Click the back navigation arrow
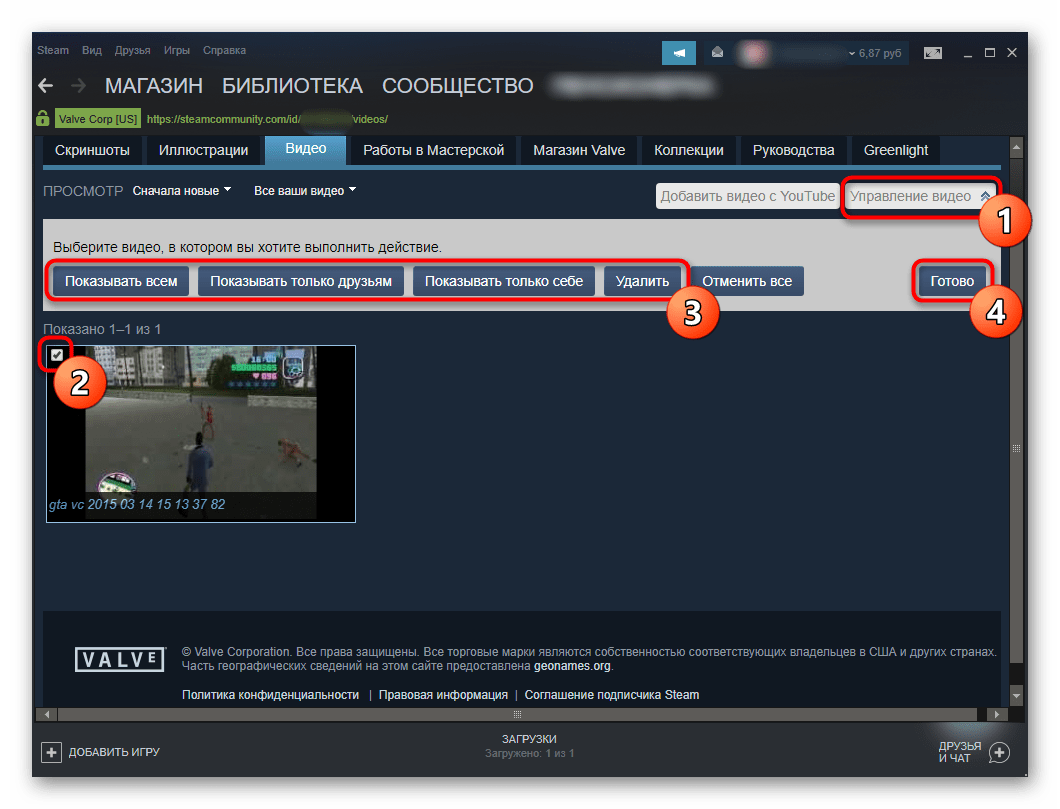Image resolution: width=1060 pixels, height=809 pixels. pos(45,86)
